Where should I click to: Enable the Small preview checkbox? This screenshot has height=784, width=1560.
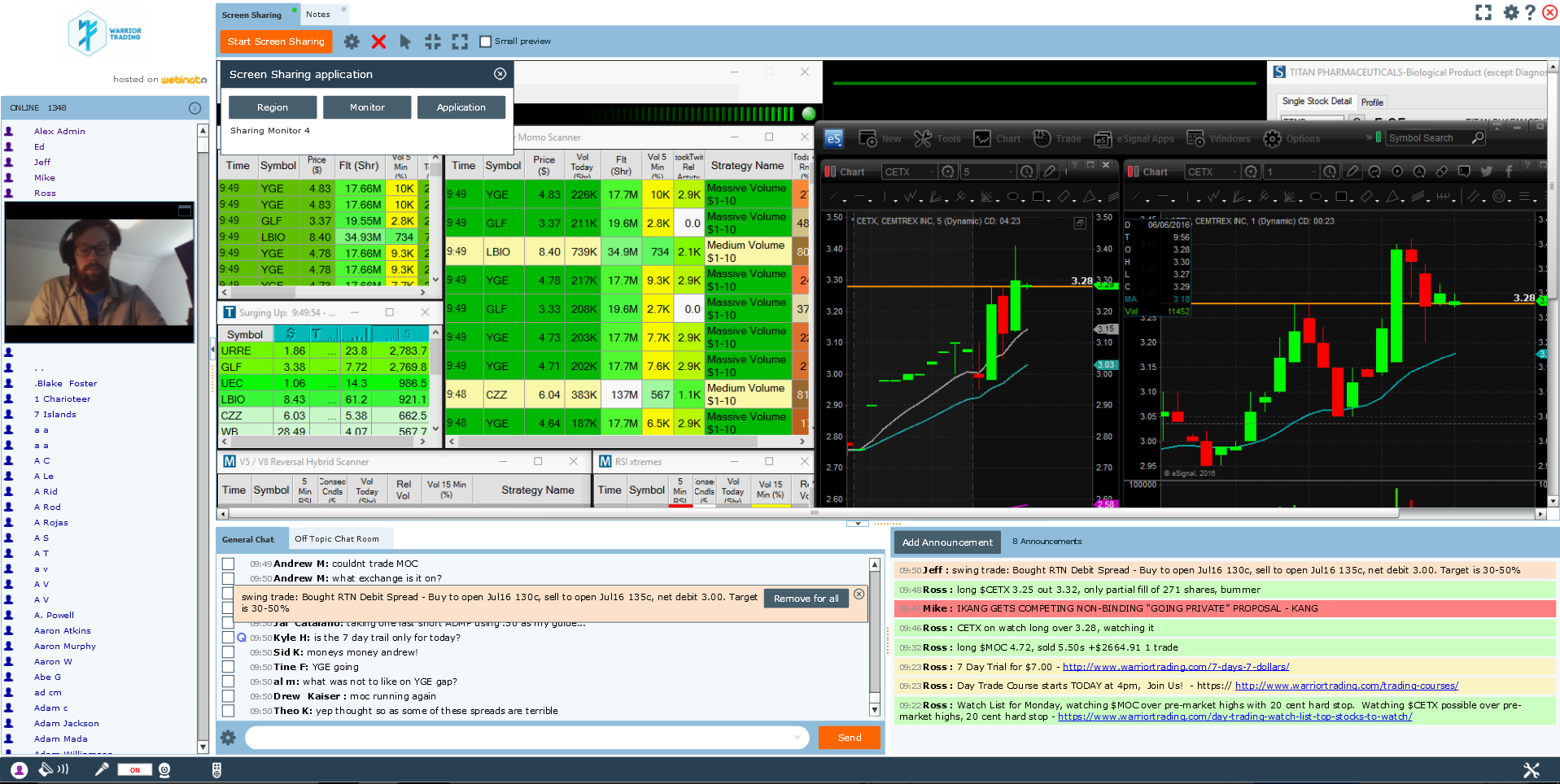(485, 41)
